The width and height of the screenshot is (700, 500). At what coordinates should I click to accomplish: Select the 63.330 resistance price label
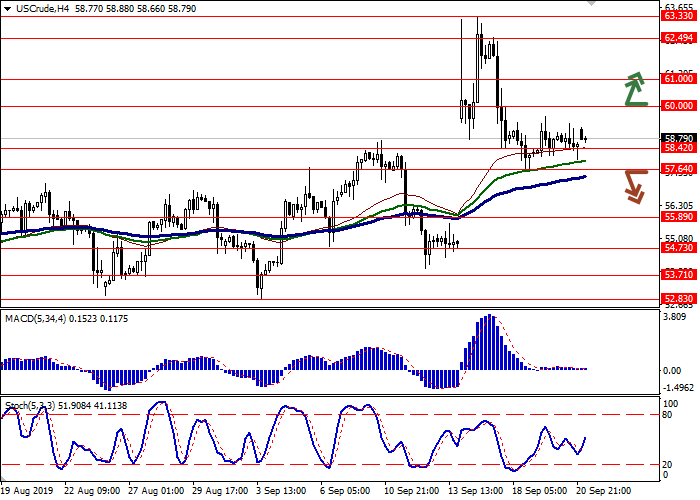pyautogui.click(x=678, y=17)
